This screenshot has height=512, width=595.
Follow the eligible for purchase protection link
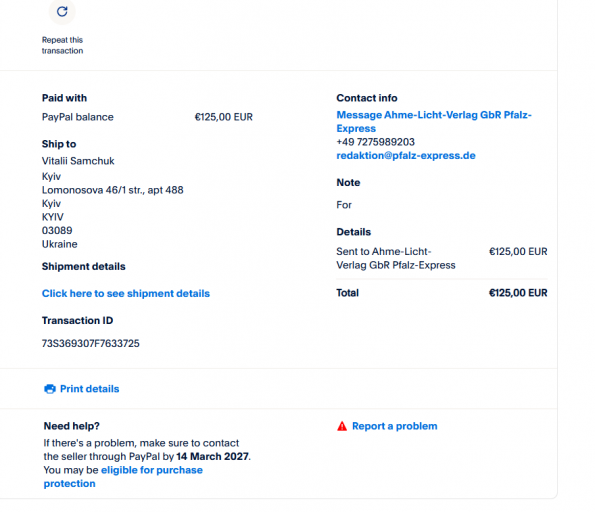(x=123, y=477)
